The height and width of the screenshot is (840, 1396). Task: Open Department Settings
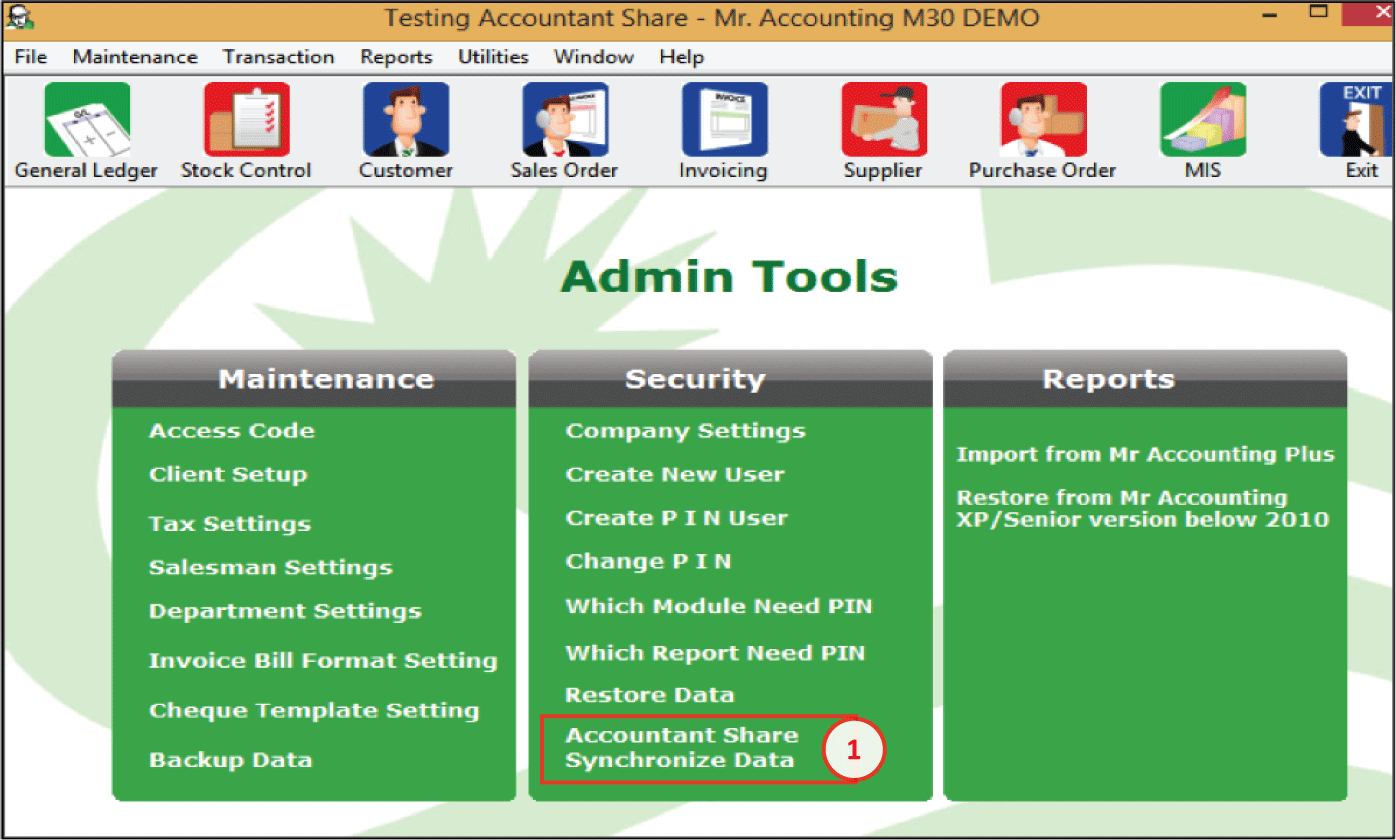(x=285, y=611)
